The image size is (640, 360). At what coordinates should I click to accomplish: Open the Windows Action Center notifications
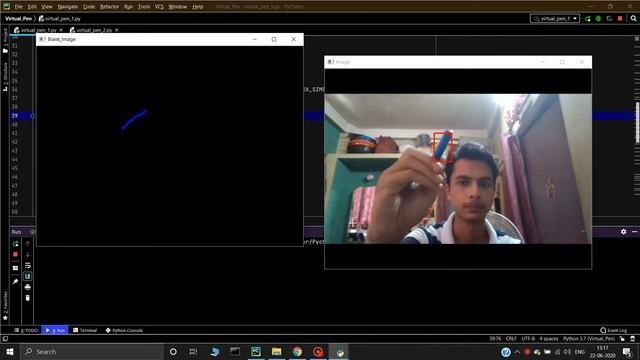(627, 351)
